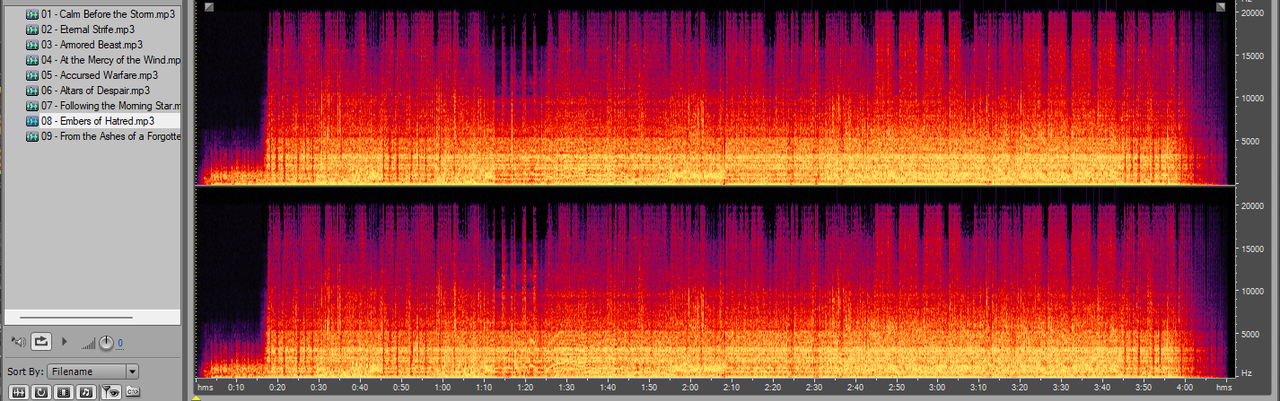This screenshot has height=401, width=1280.
Task: Click the yellow playhead marker on the time ruler
Action: pos(197,397)
